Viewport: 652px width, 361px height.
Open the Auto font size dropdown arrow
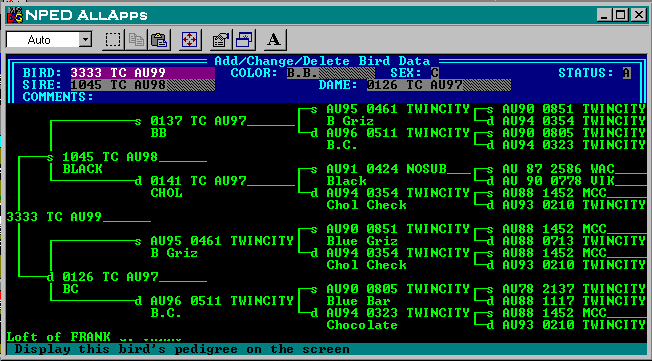[85, 40]
